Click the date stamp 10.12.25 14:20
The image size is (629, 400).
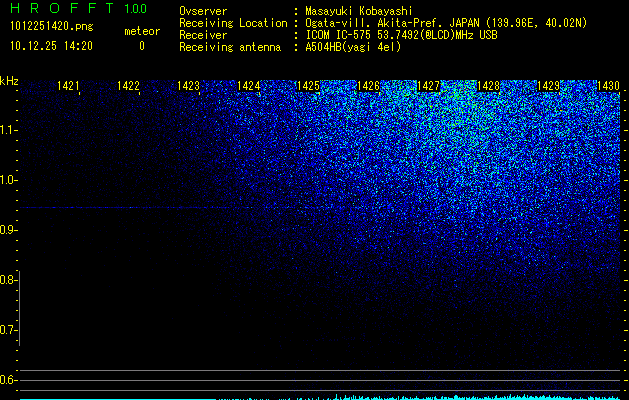click(51, 46)
